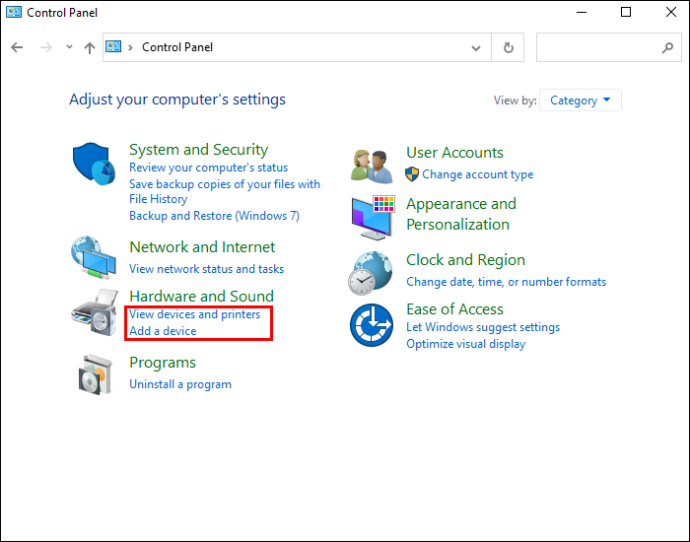690x542 pixels.
Task: Click the Control Panel search box
Action: 600,47
